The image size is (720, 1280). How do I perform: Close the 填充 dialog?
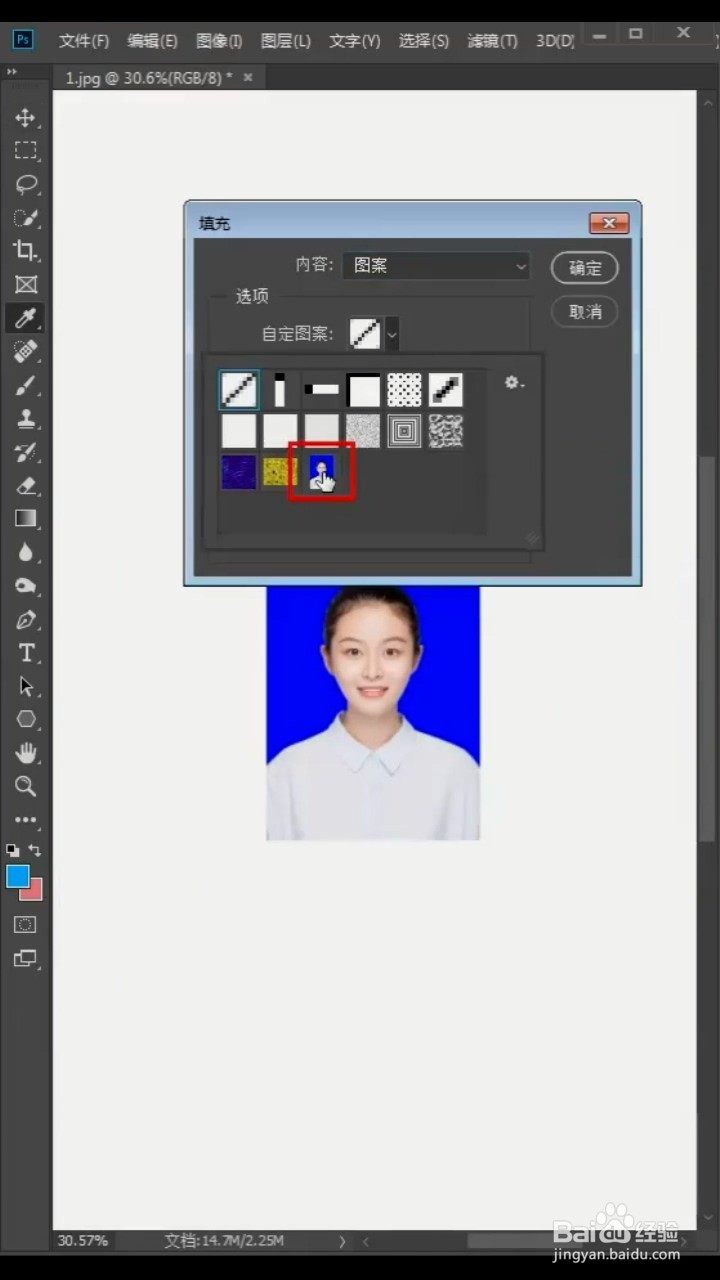pyautogui.click(x=609, y=223)
